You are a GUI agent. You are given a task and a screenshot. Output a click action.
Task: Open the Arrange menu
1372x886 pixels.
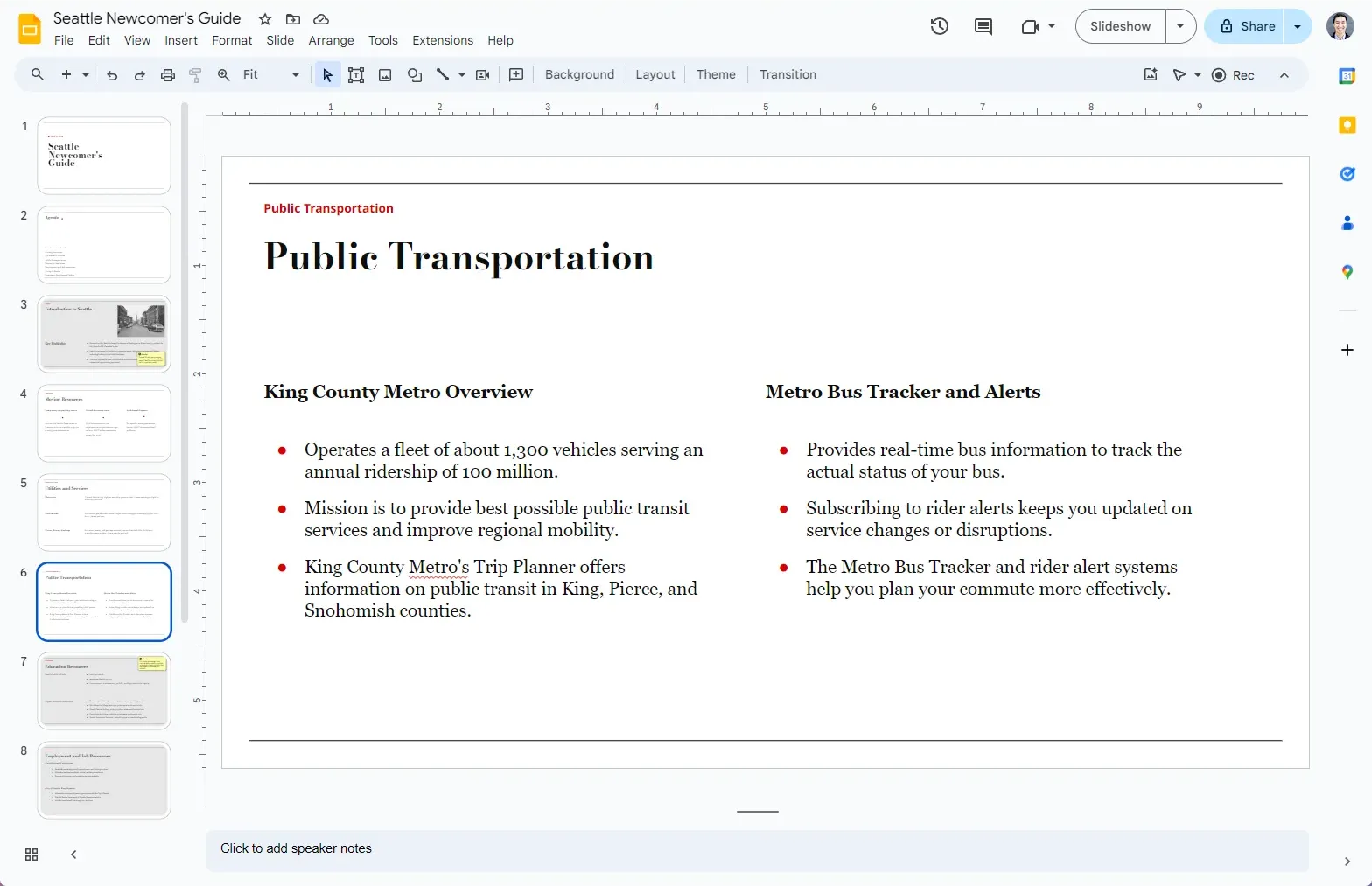click(x=331, y=40)
